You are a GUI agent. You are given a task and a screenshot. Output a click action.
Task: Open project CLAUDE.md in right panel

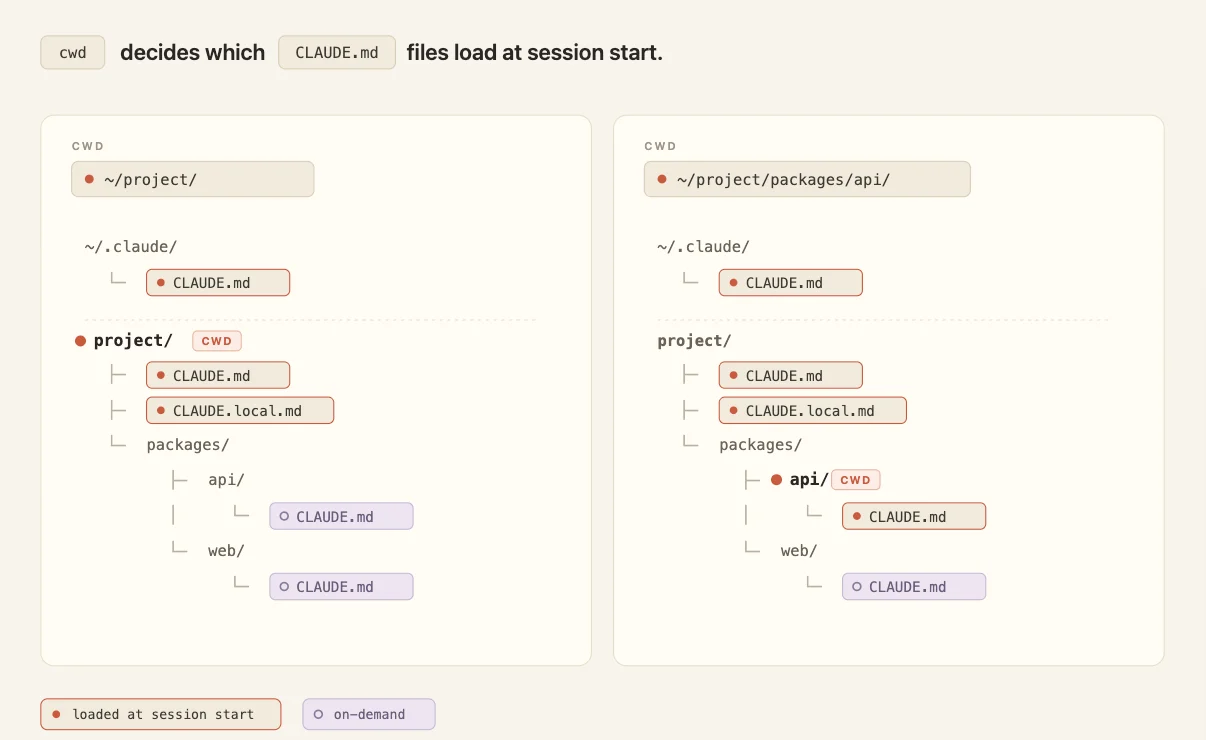click(790, 376)
